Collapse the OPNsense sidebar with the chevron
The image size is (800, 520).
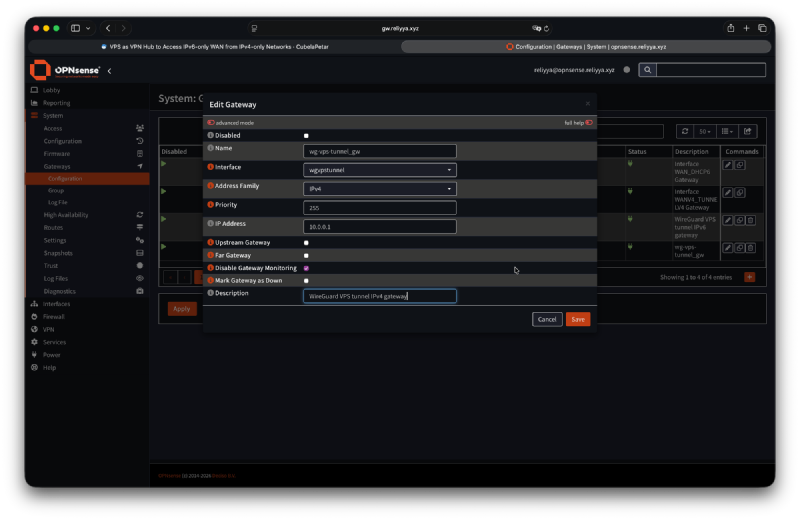pyautogui.click(x=109, y=71)
